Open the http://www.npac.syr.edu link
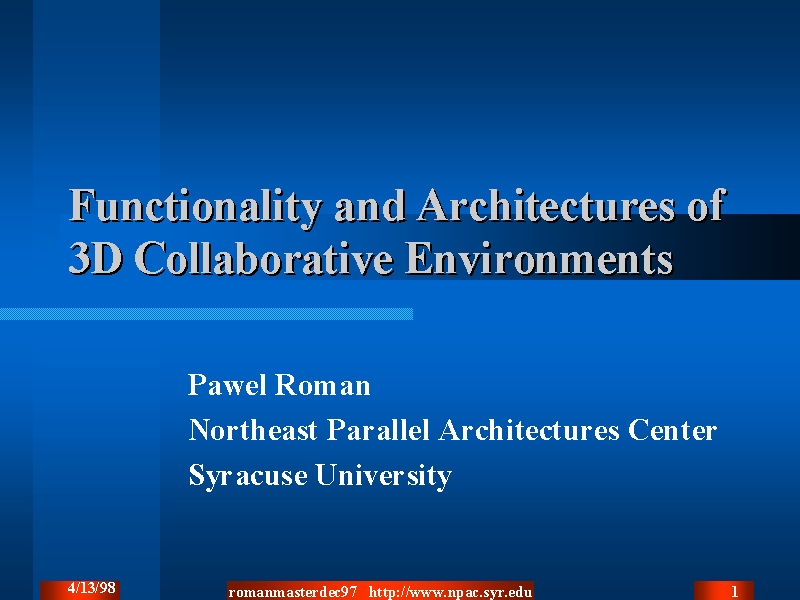Viewport: 800px width, 600px height. 451,592
